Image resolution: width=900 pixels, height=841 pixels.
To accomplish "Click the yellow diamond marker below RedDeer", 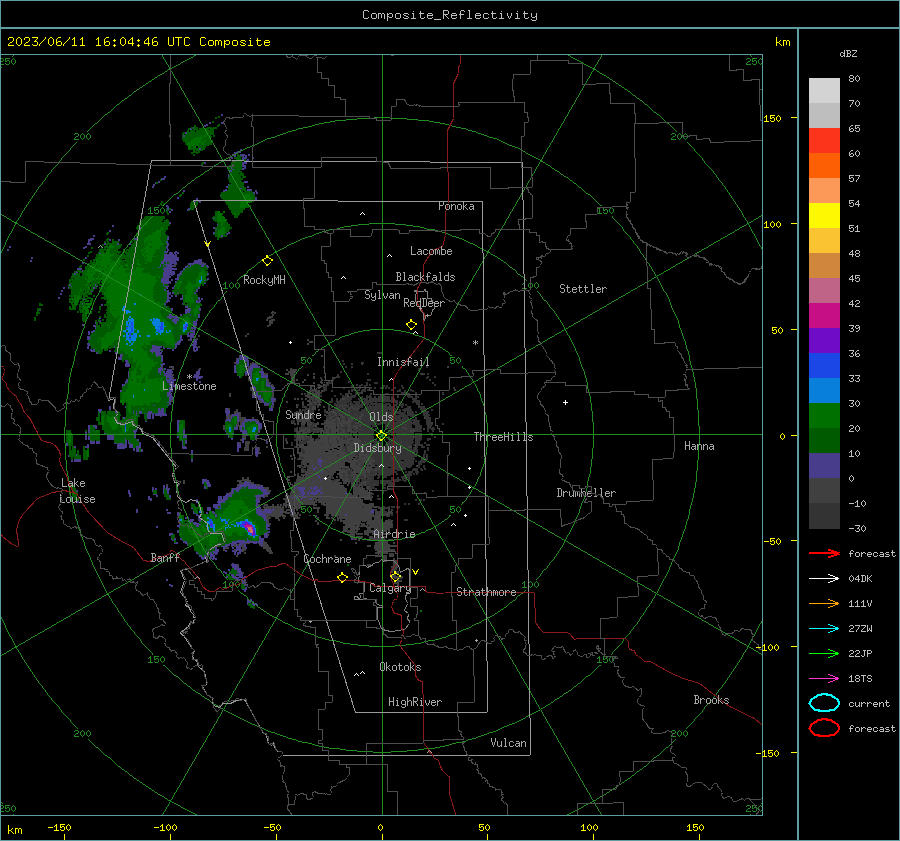I will coord(411,325).
